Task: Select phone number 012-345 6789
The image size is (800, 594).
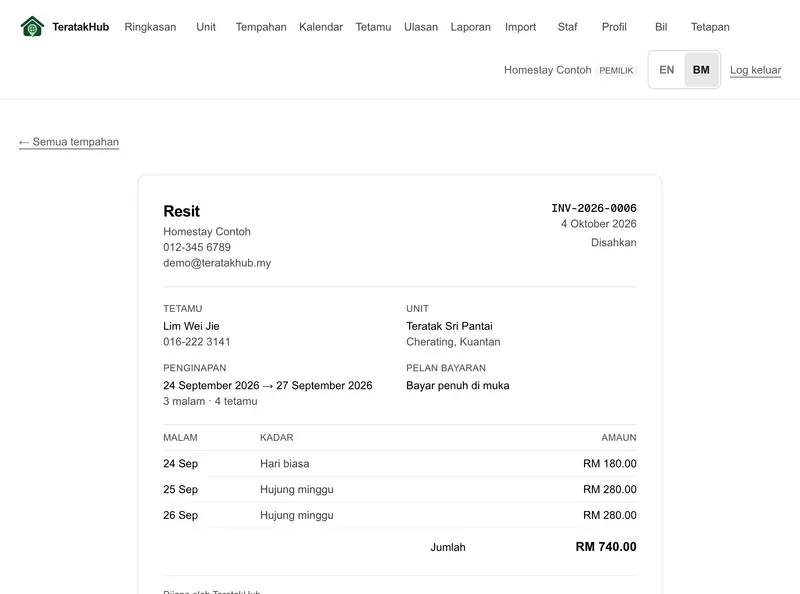Action: [197, 248]
